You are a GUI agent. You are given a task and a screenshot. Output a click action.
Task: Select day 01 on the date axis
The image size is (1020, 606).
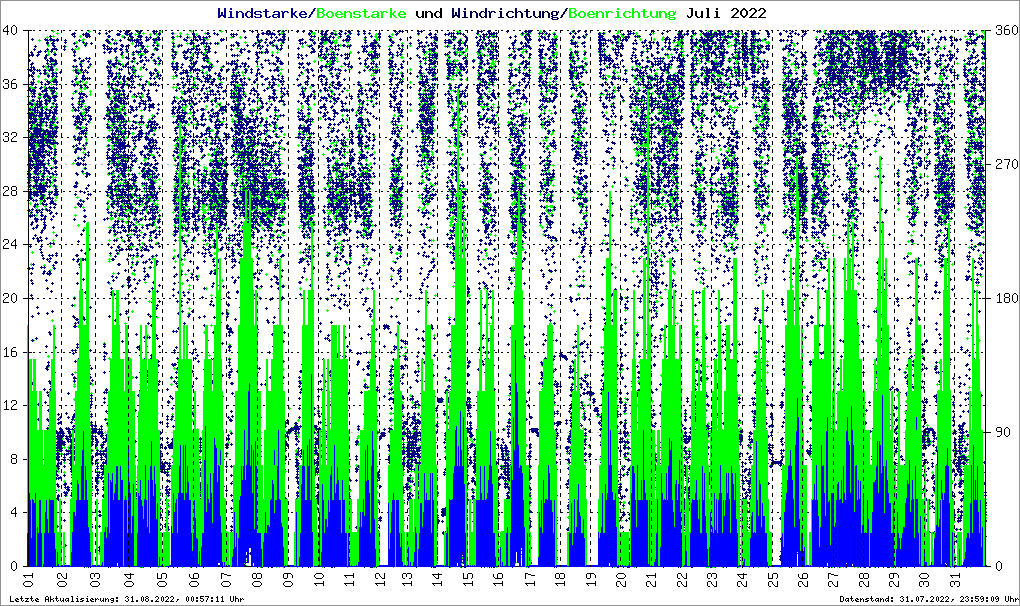click(29, 579)
